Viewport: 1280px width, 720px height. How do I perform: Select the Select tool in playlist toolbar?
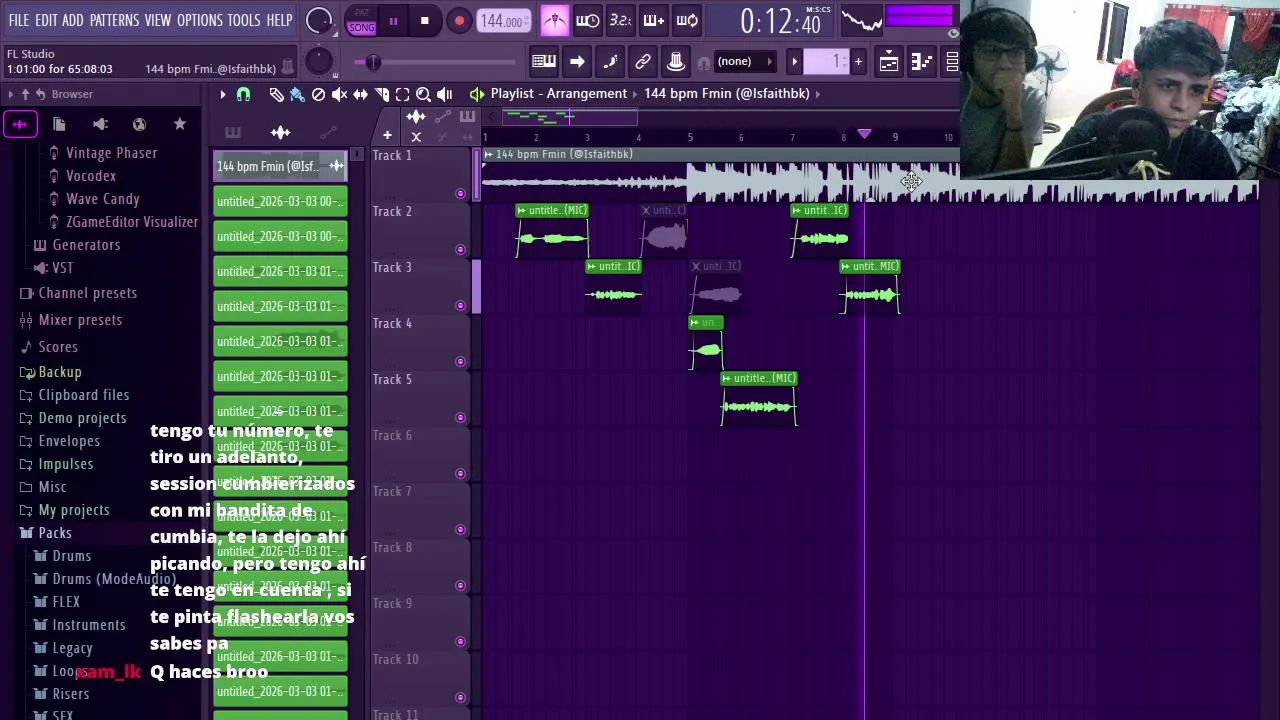[402, 94]
